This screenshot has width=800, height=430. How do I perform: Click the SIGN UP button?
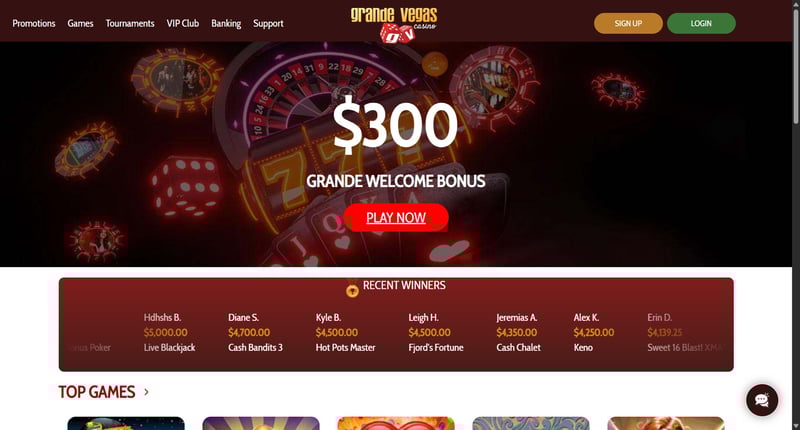click(628, 23)
